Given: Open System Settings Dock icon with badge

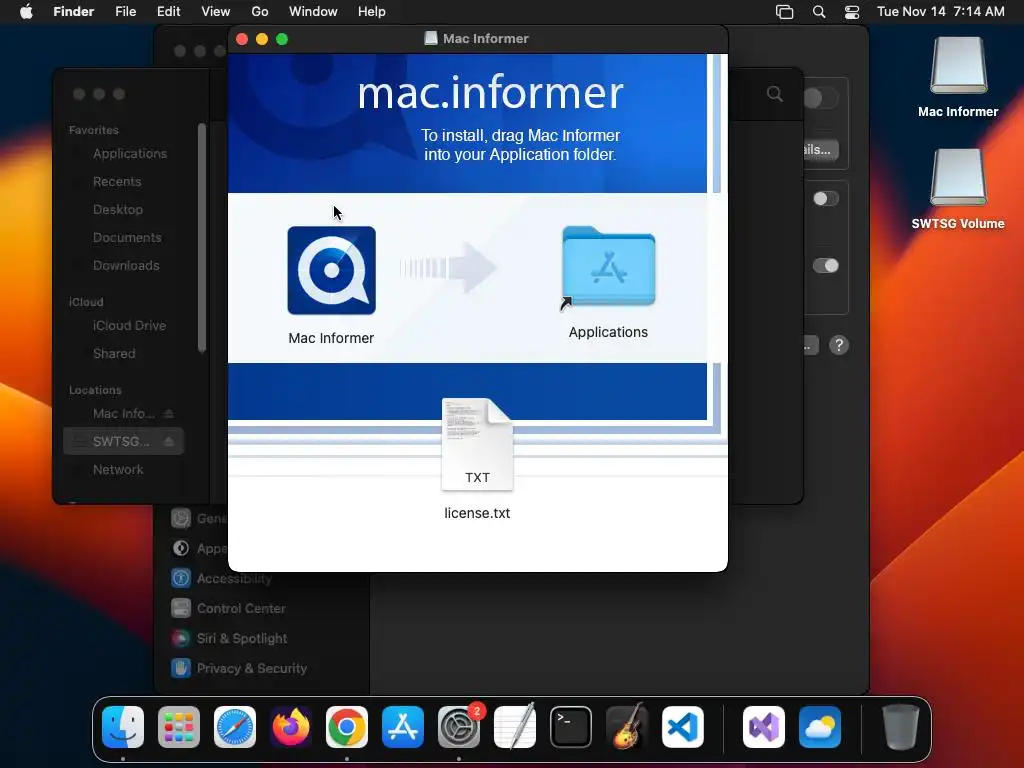Looking at the screenshot, I should click(x=459, y=727).
